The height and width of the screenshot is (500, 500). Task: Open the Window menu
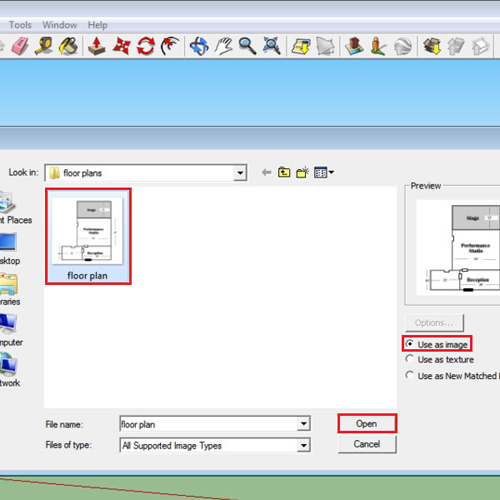pyautogui.click(x=60, y=25)
